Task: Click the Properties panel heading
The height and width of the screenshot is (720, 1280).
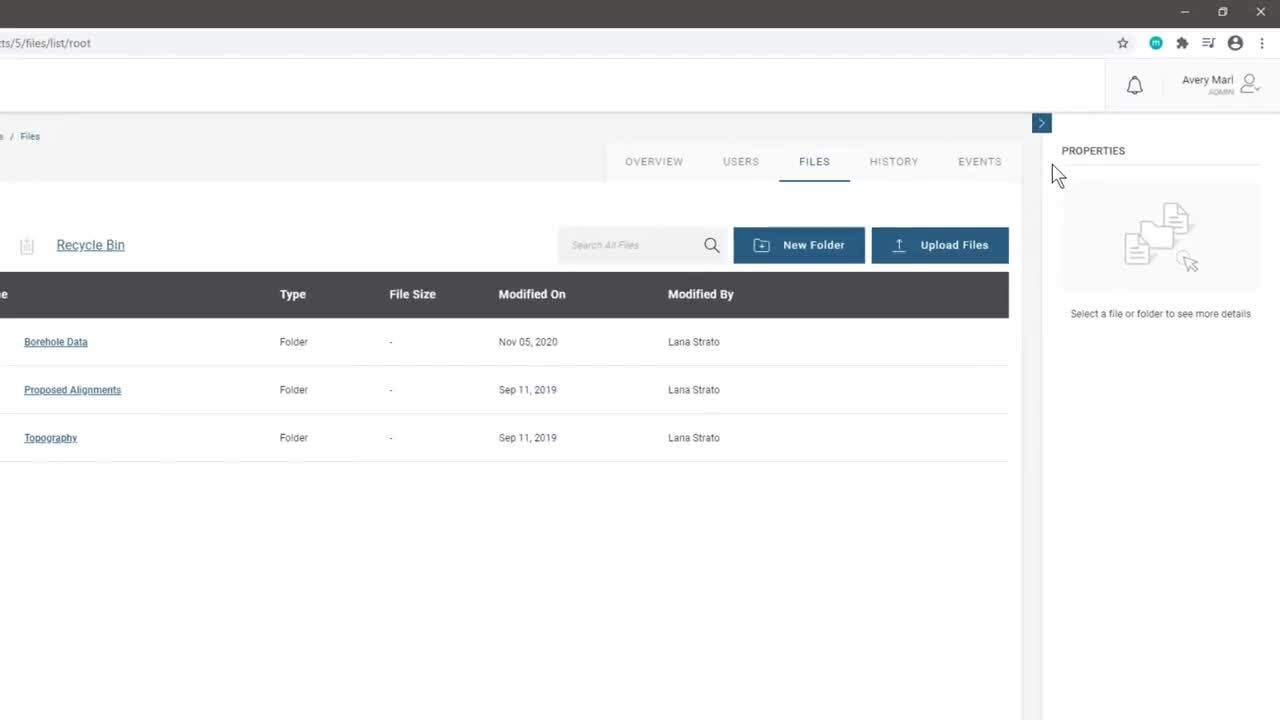Action: tap(1093, 151)
